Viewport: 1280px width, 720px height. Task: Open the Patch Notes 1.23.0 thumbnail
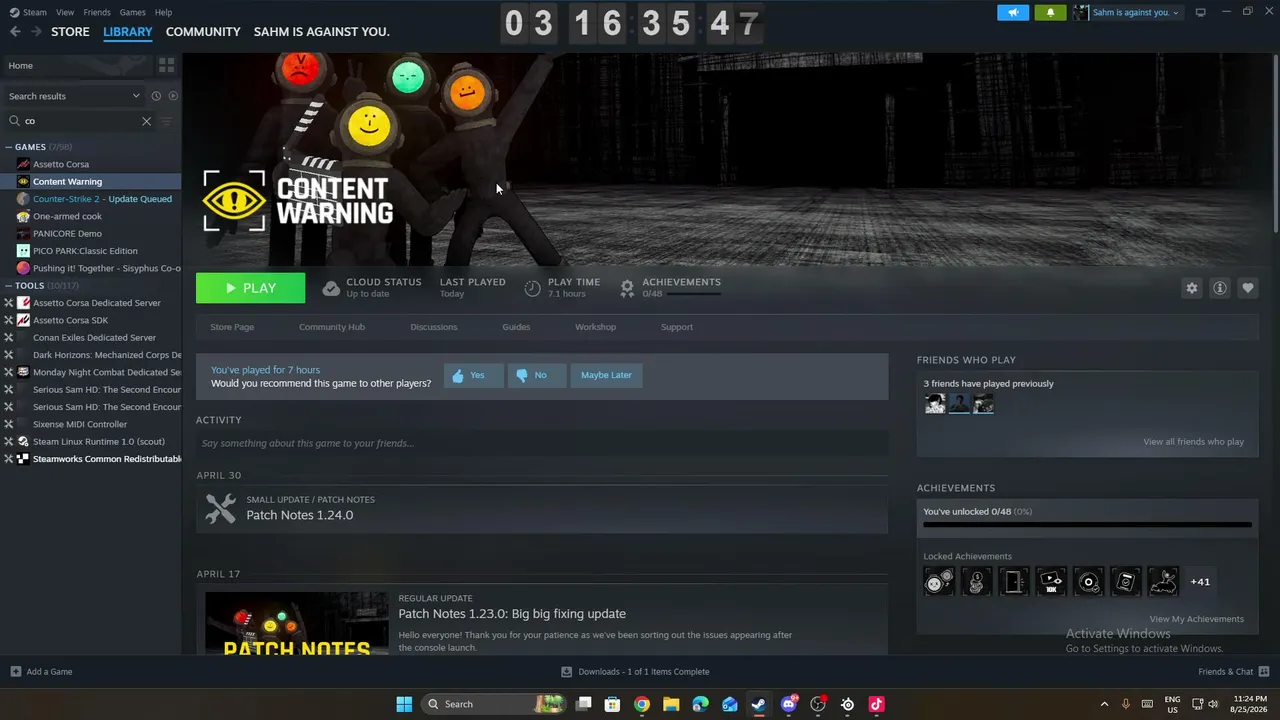pyautogui.click(x=297, y=624)
